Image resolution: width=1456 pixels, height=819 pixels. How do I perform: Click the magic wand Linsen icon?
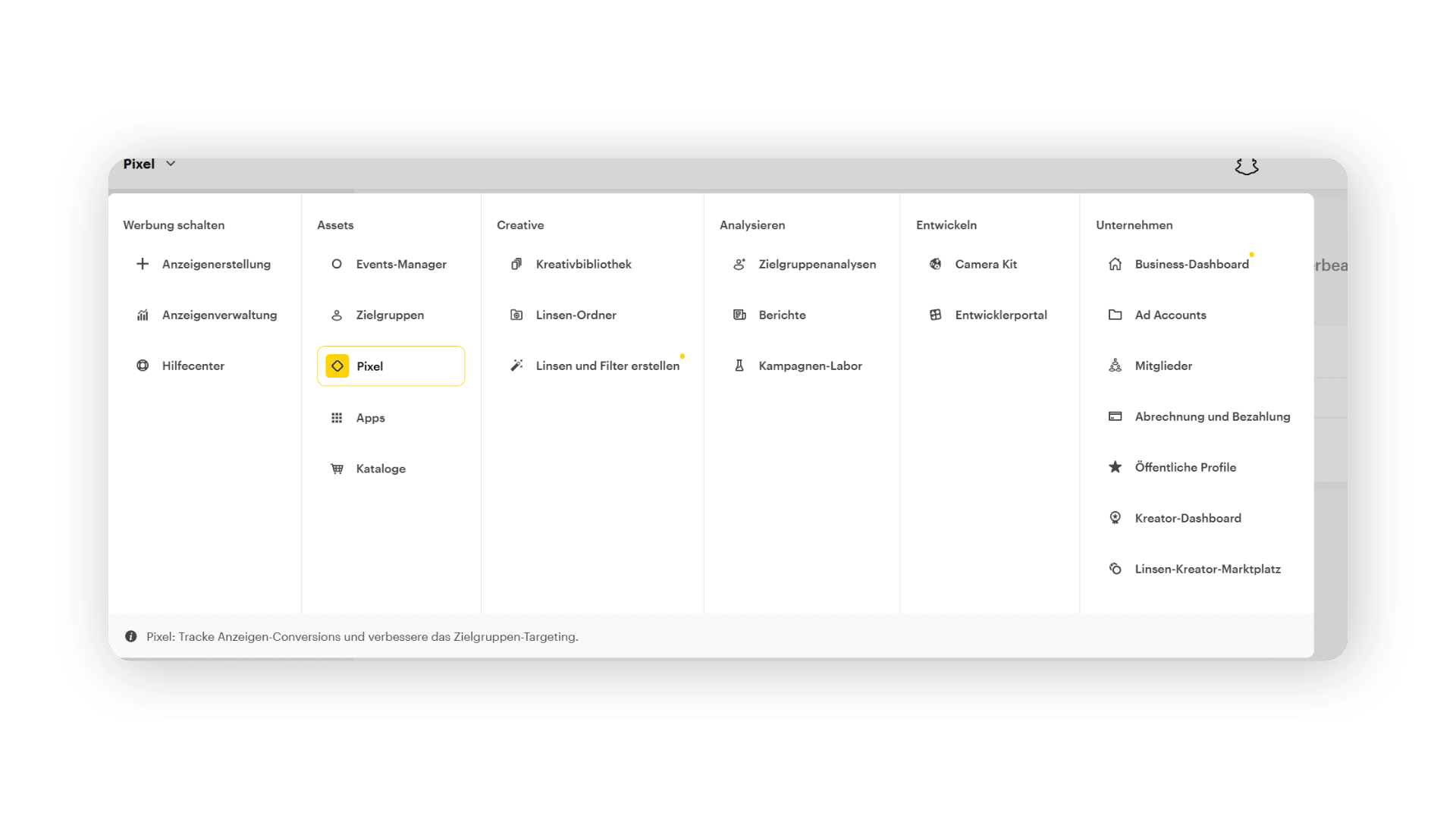tap(516, 366)
